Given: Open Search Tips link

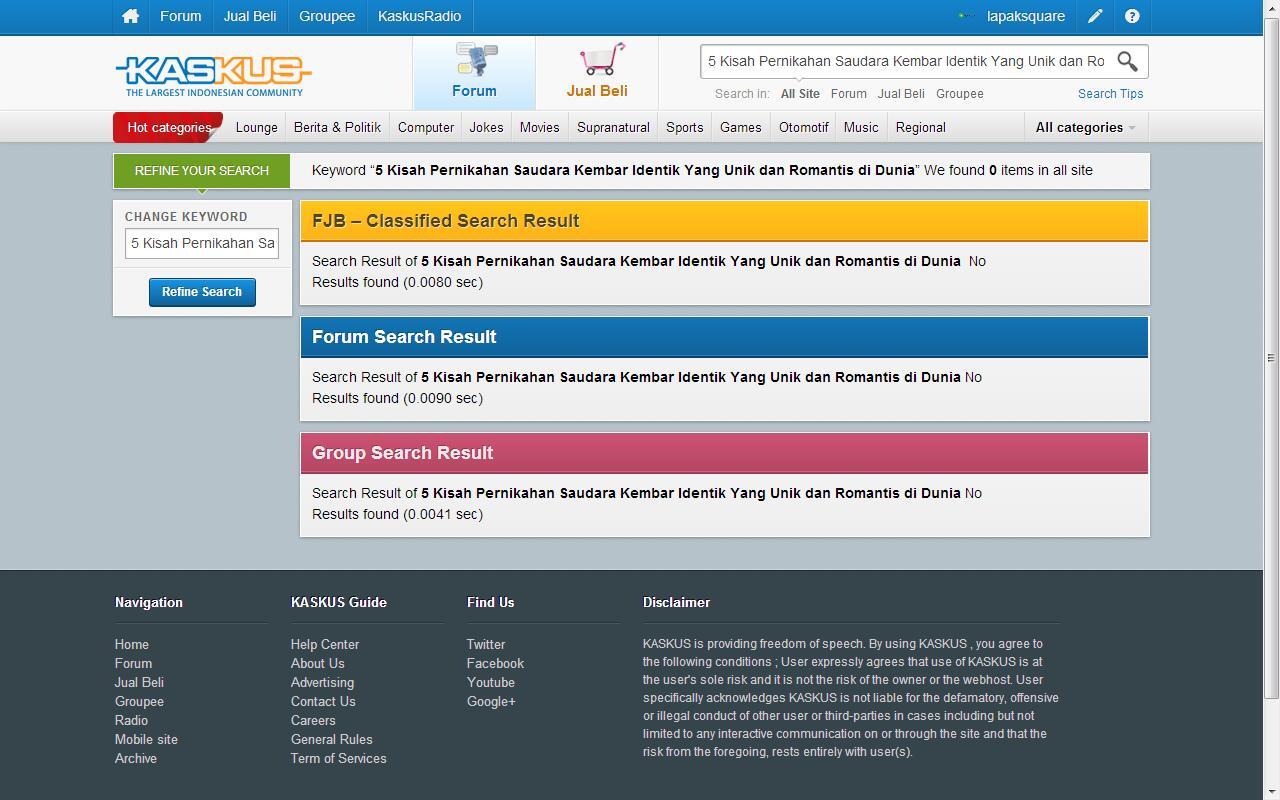Looking at the screenshot, I should click(1110, 94).
